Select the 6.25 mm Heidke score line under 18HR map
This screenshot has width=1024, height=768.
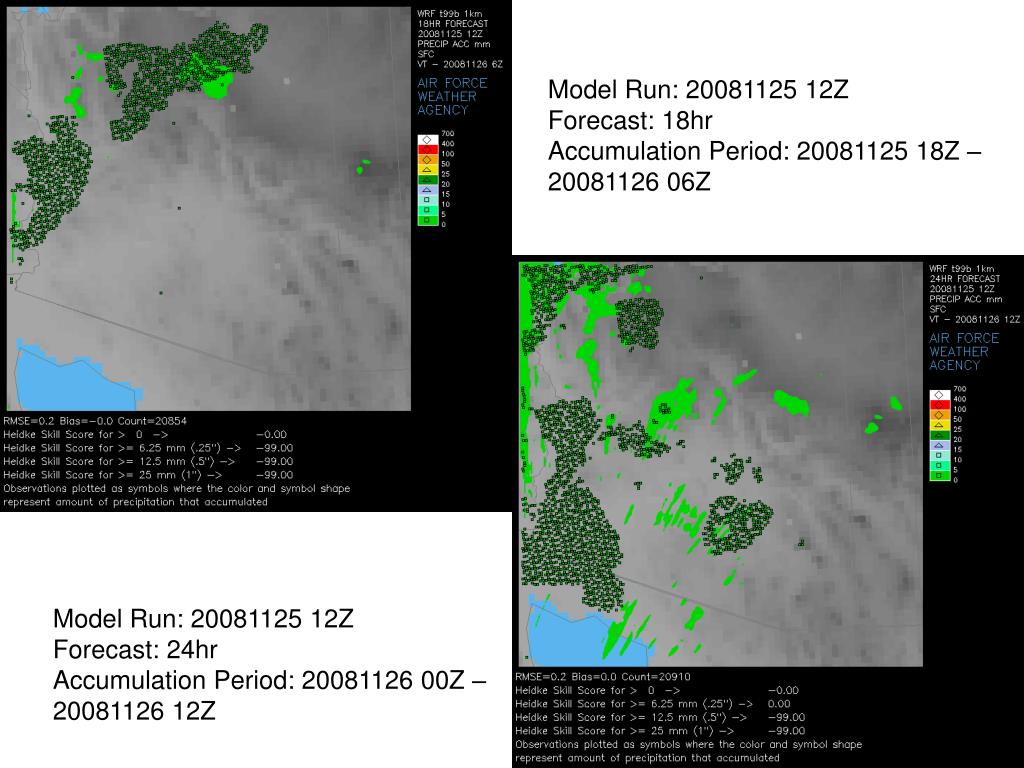(x=148, y=448)
